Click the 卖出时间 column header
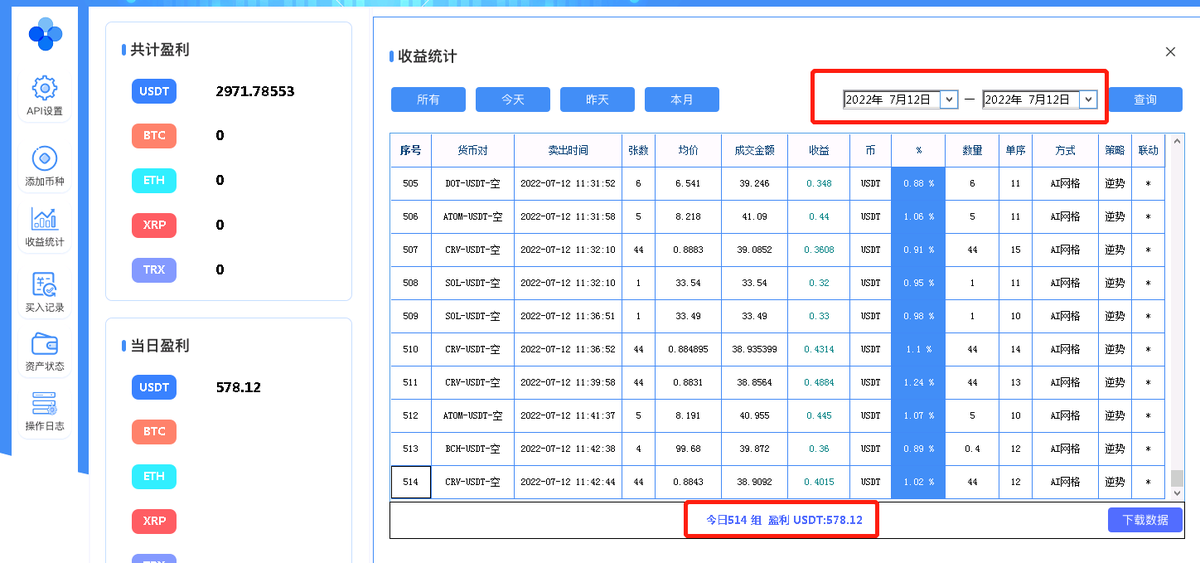Viewport: 1200px width, 563px height. (x=568, y=150)
